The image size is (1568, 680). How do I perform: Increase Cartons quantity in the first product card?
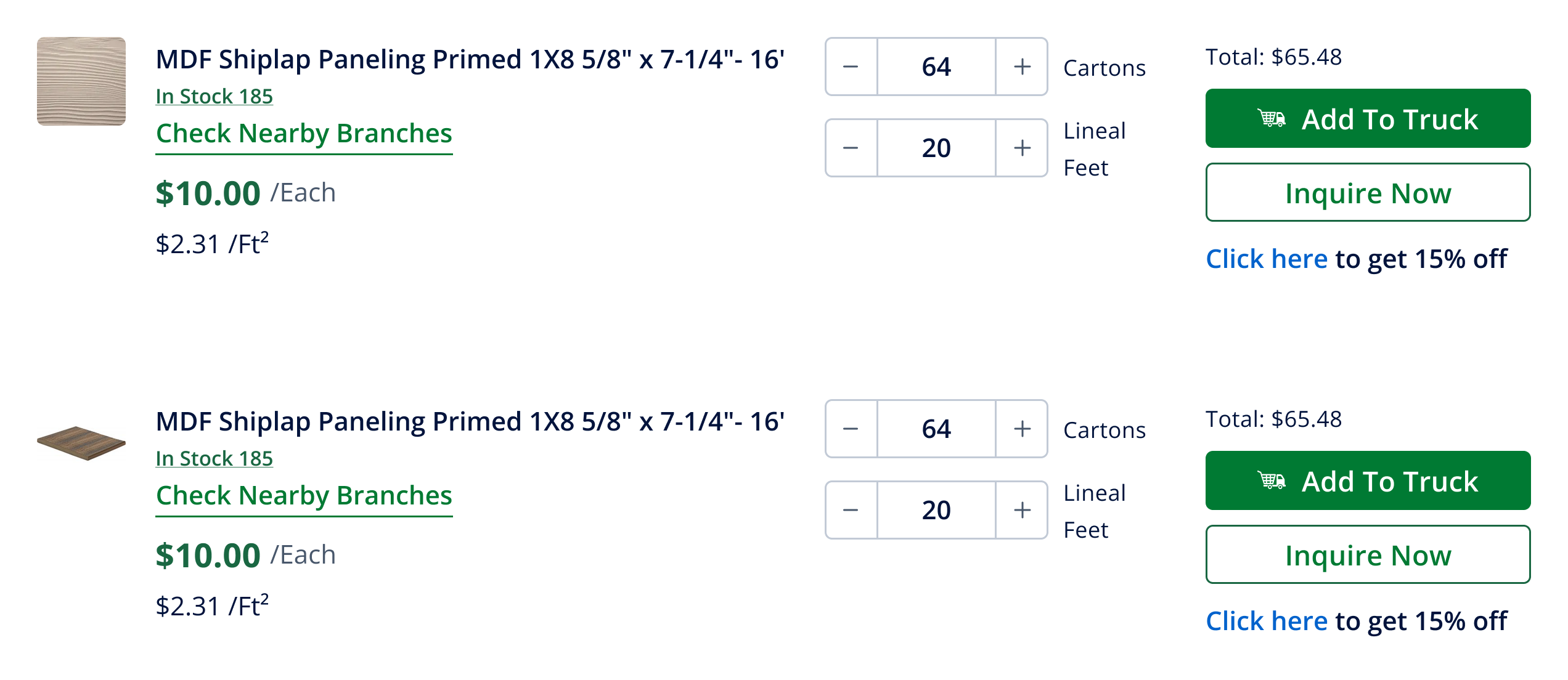tap(1022, 67)
